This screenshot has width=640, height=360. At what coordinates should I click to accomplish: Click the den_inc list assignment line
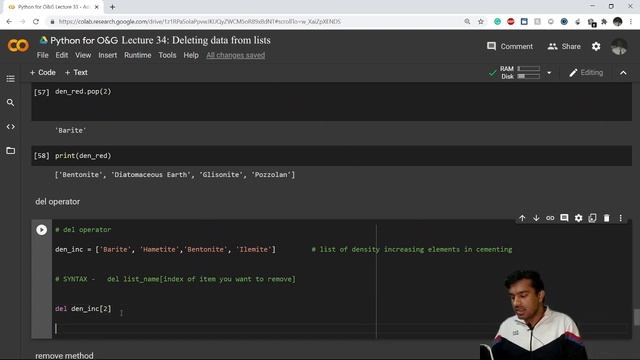point(165,249)
